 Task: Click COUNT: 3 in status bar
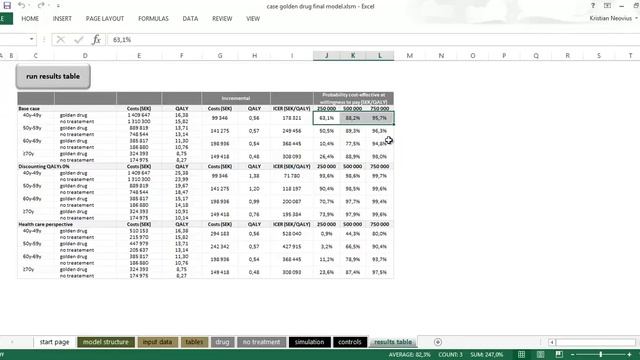[450, 355]
